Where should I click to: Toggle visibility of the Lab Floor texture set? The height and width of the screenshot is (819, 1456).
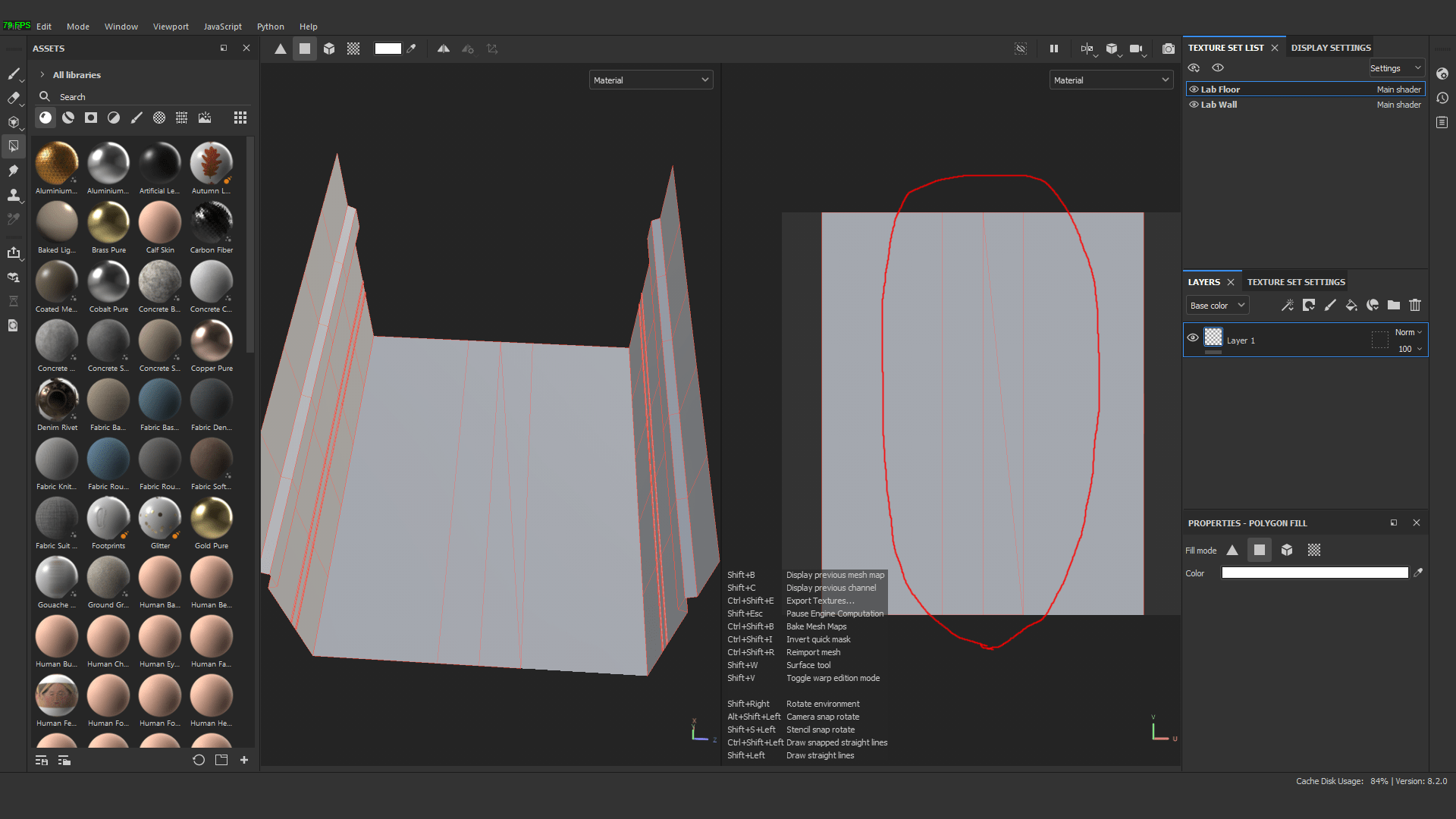click(1194, 89)
